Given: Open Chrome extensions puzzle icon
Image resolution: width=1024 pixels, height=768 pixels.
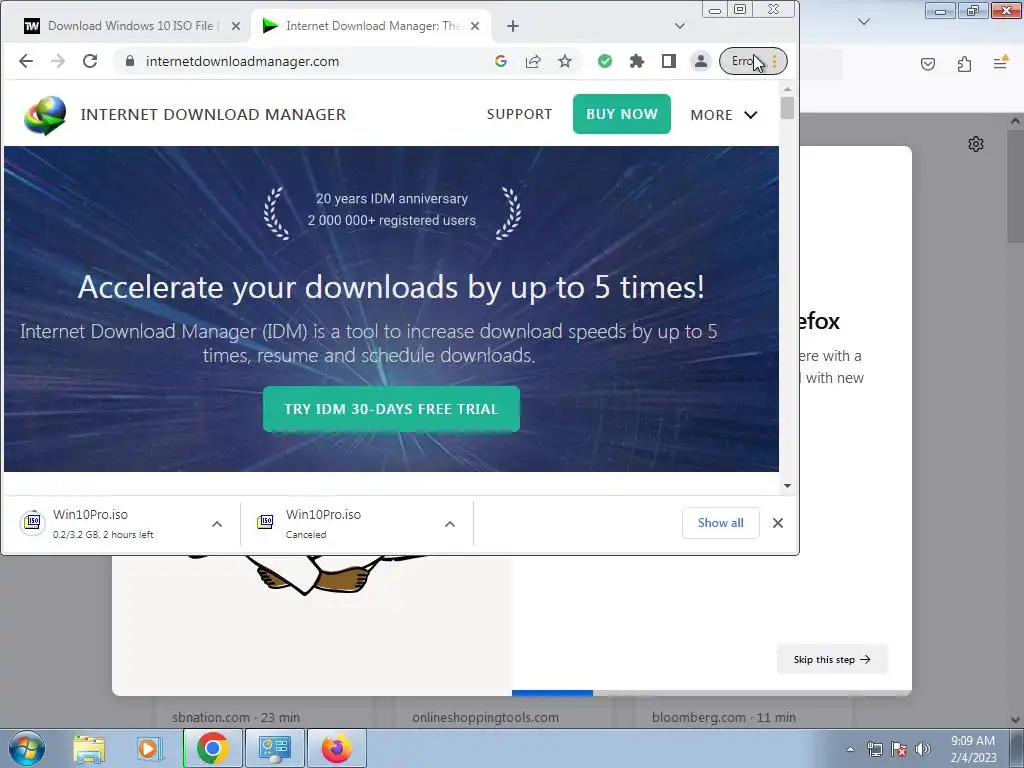Looking at the screenshot, I should click(x=637, y=61).
